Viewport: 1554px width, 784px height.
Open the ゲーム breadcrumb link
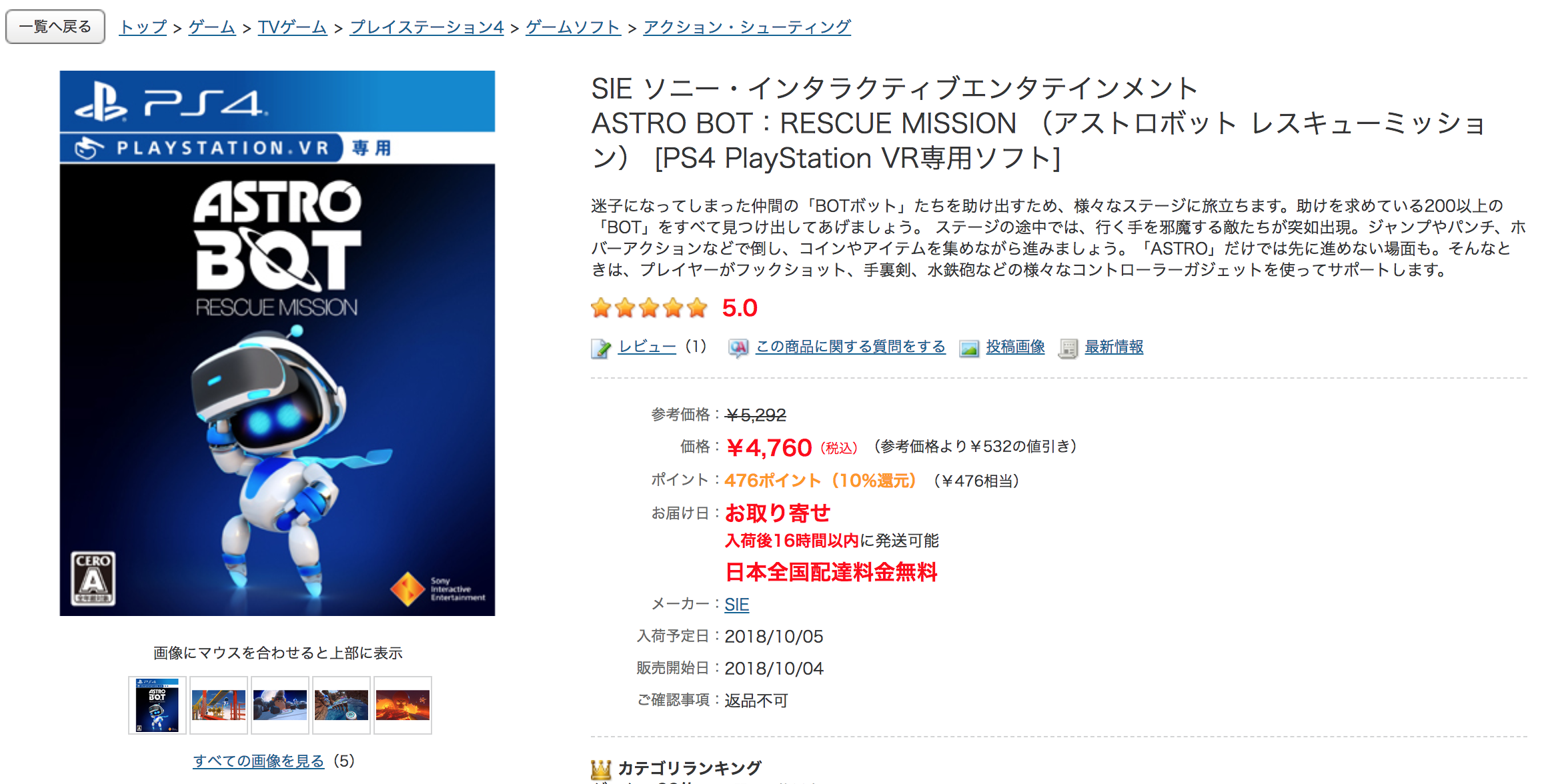(212, 27)
